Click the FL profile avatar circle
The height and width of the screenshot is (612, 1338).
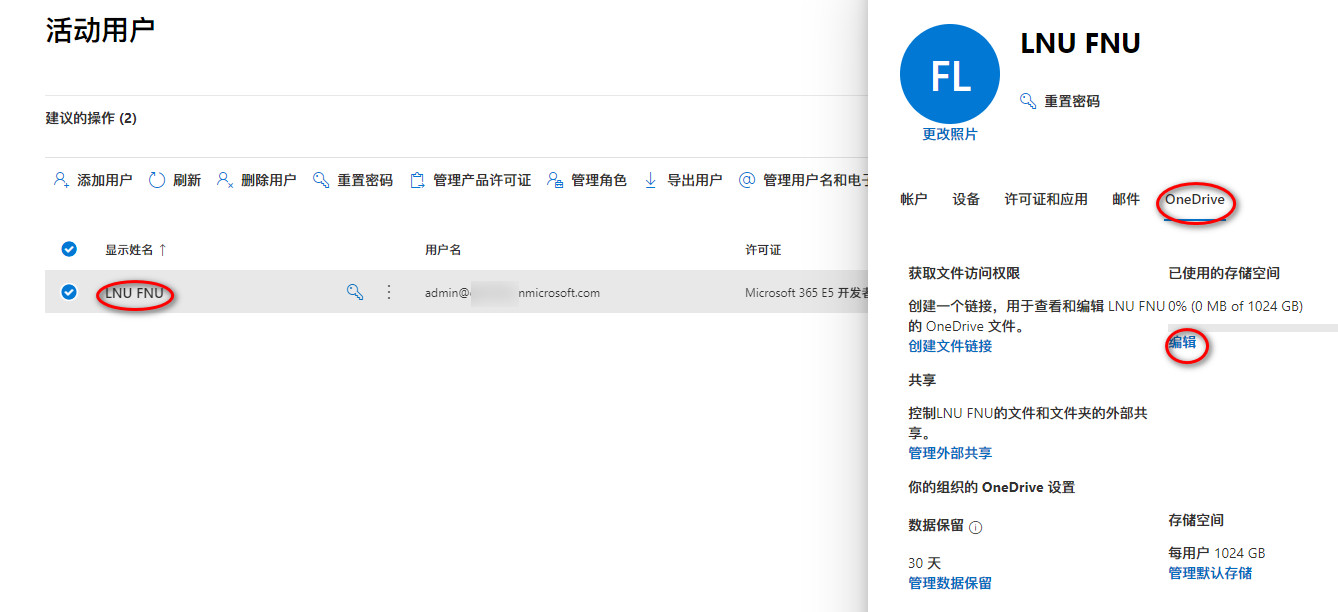coord(950,75)
